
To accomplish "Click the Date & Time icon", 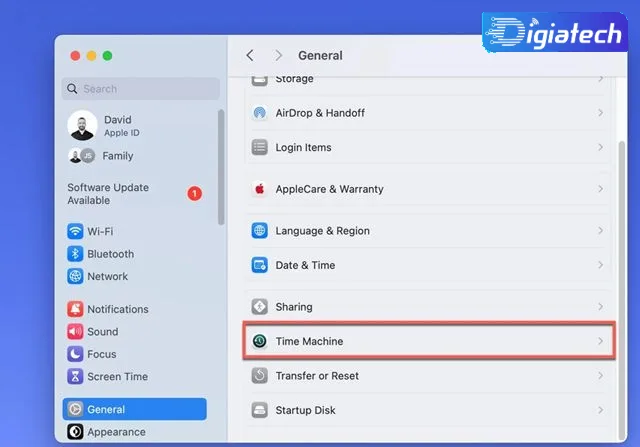I will point(260,265).
